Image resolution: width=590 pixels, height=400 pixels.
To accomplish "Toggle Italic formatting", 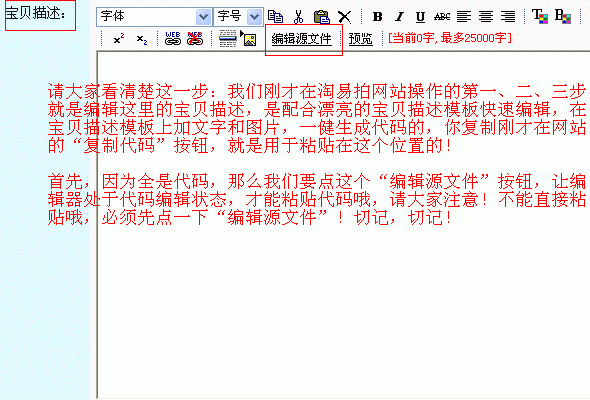I will 399,17.
